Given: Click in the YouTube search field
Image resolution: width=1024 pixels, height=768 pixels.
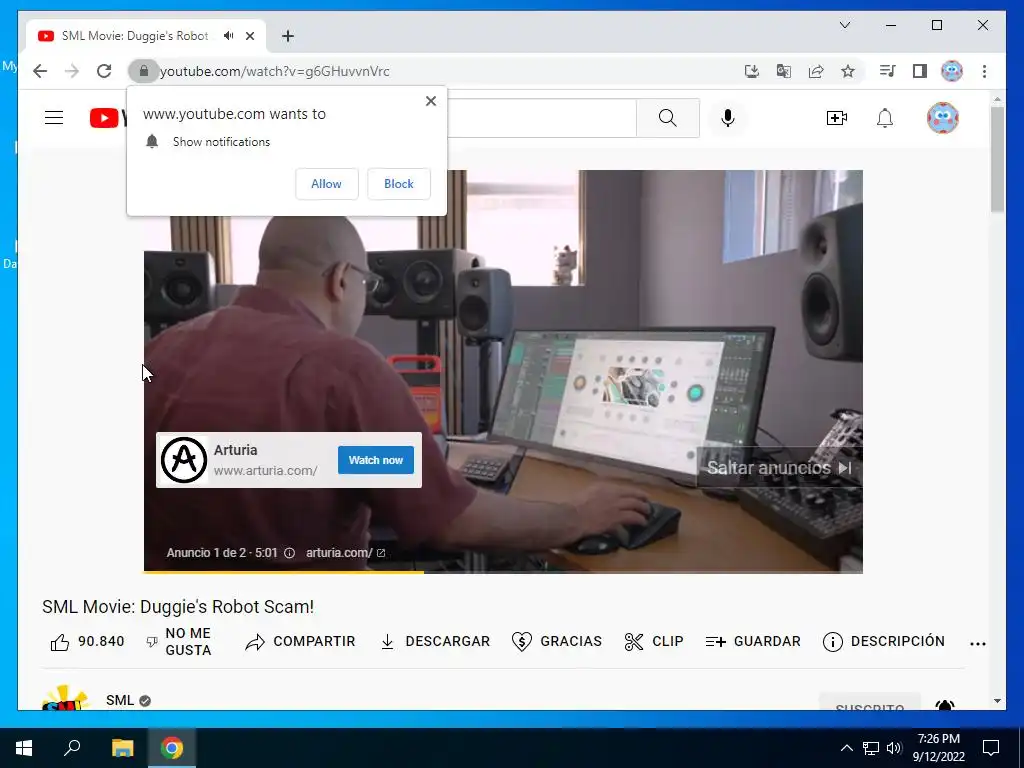Looking at the screenshot, I should pyautogui.click(x=542, y=118).
